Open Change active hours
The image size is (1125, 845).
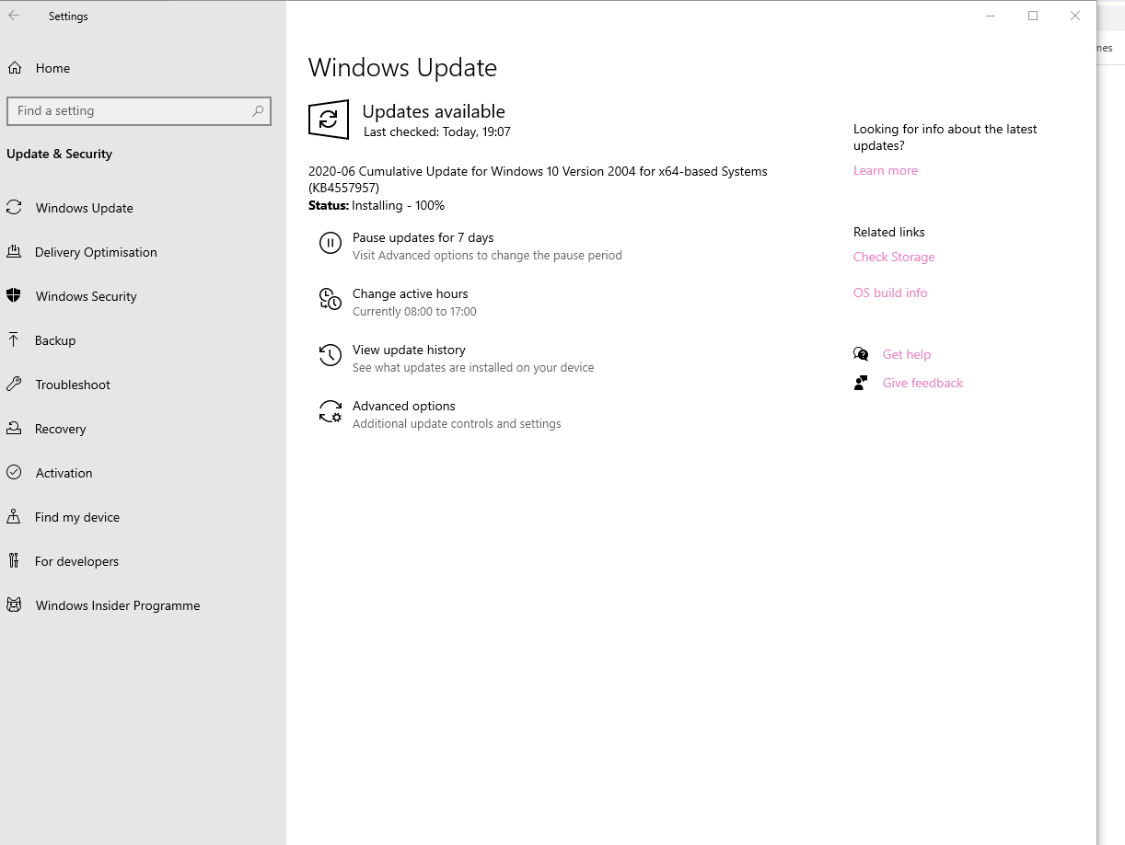pyautogui.click(x=410, y=293)
